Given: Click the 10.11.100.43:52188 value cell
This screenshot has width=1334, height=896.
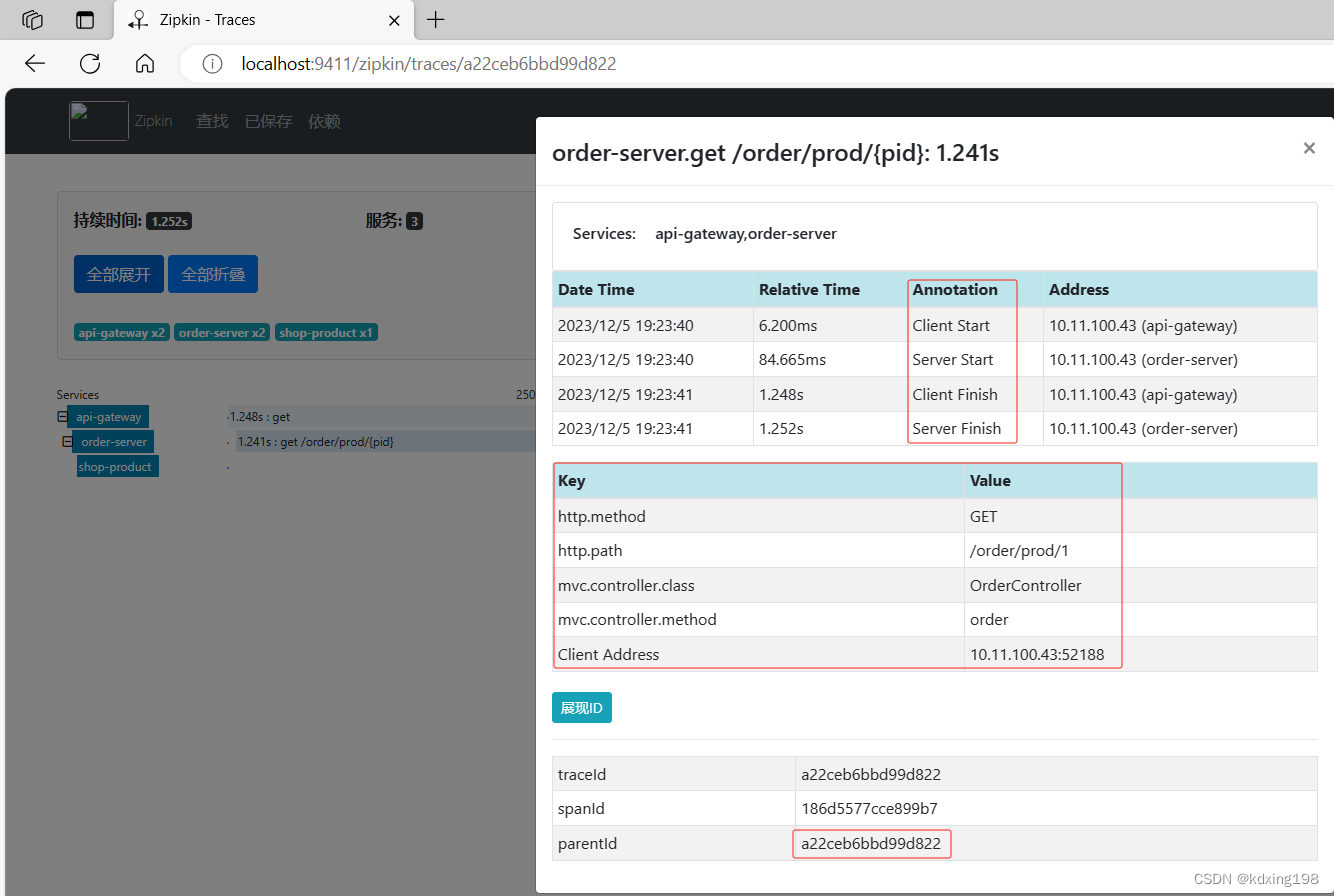Looking at the screenshot, I should (1141, 654).
